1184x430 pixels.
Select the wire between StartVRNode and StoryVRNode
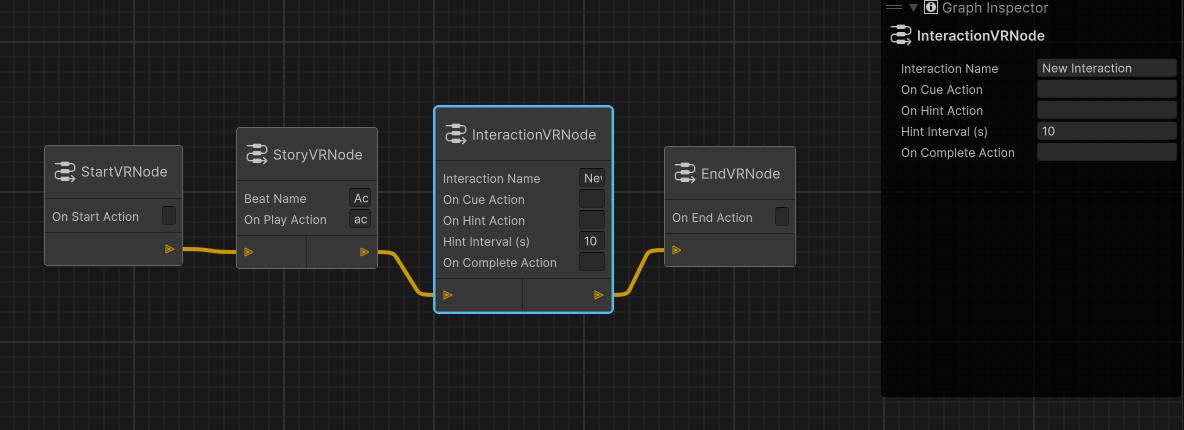(x=209, y=250)
